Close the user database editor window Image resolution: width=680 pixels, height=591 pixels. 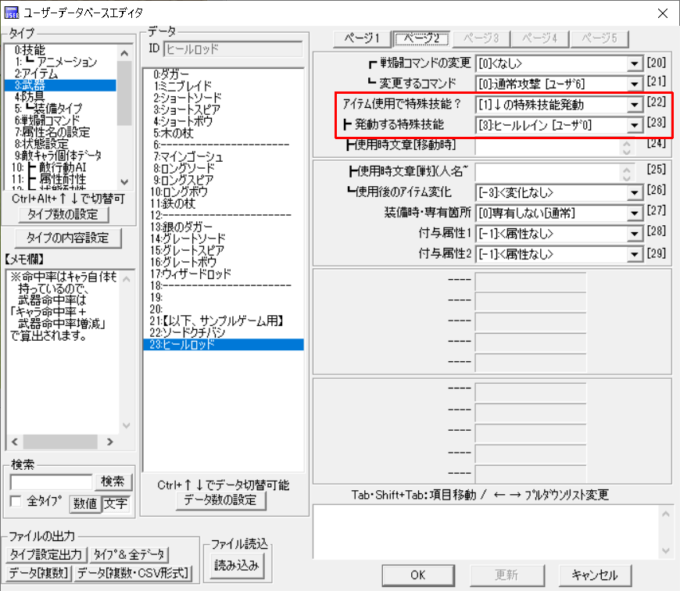click(x=660, y=12)
